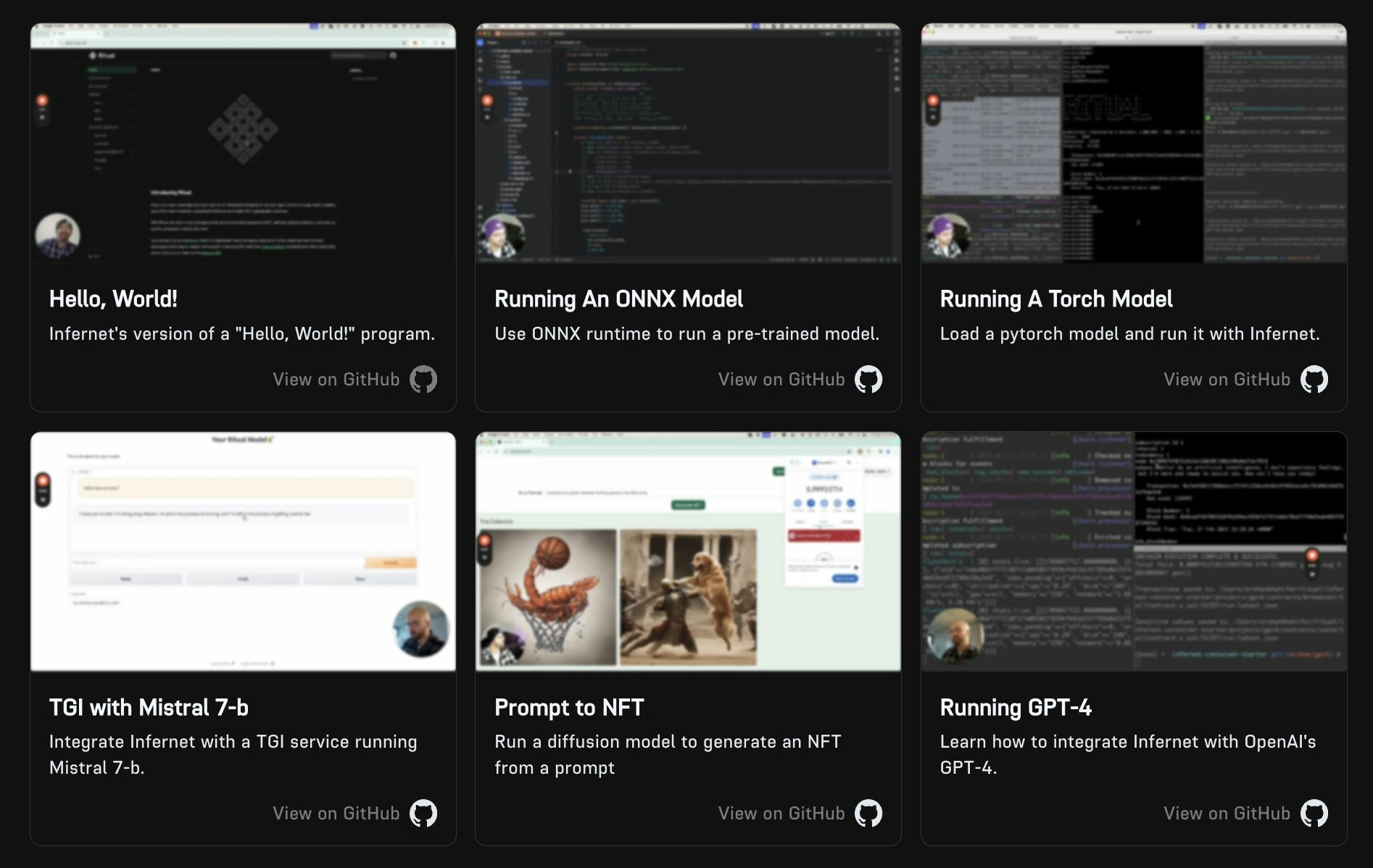
Task: Select the Running GPT-4 title
Action: 1016,707
